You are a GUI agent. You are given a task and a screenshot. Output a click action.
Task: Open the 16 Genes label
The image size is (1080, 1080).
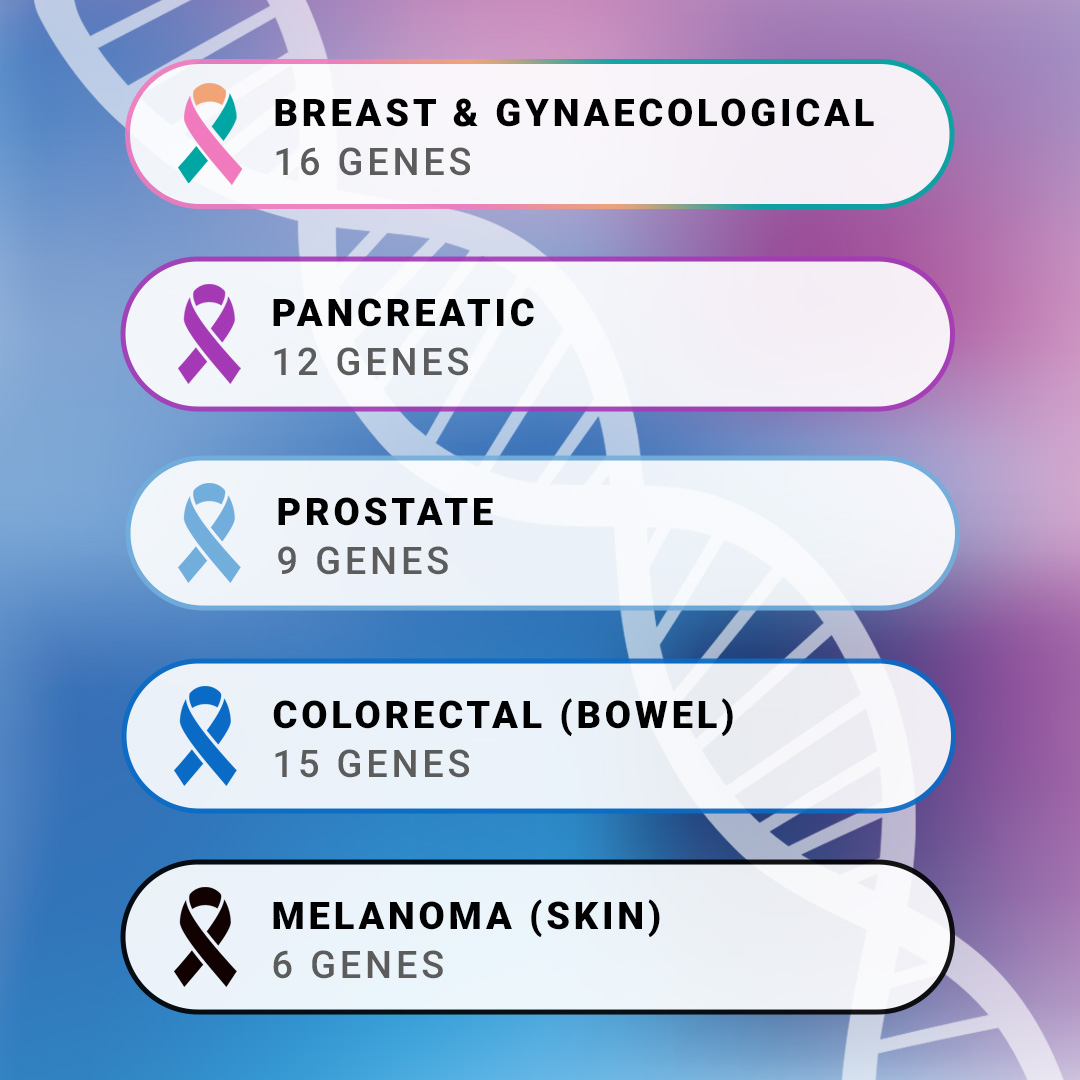click(x=373, y=163)
